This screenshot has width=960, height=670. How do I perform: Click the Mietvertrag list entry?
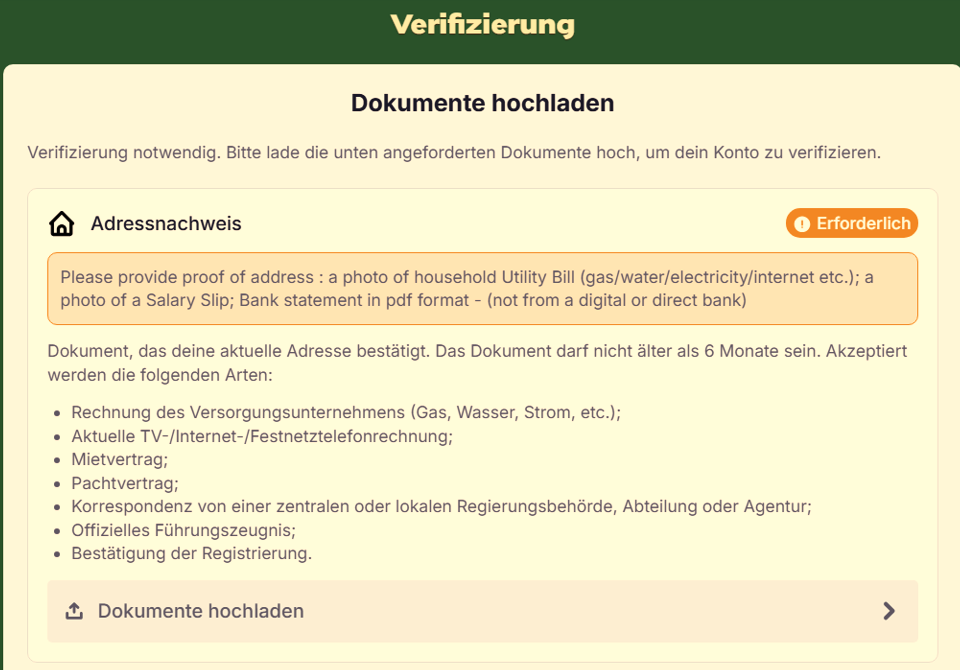click(x=119, y=459)
